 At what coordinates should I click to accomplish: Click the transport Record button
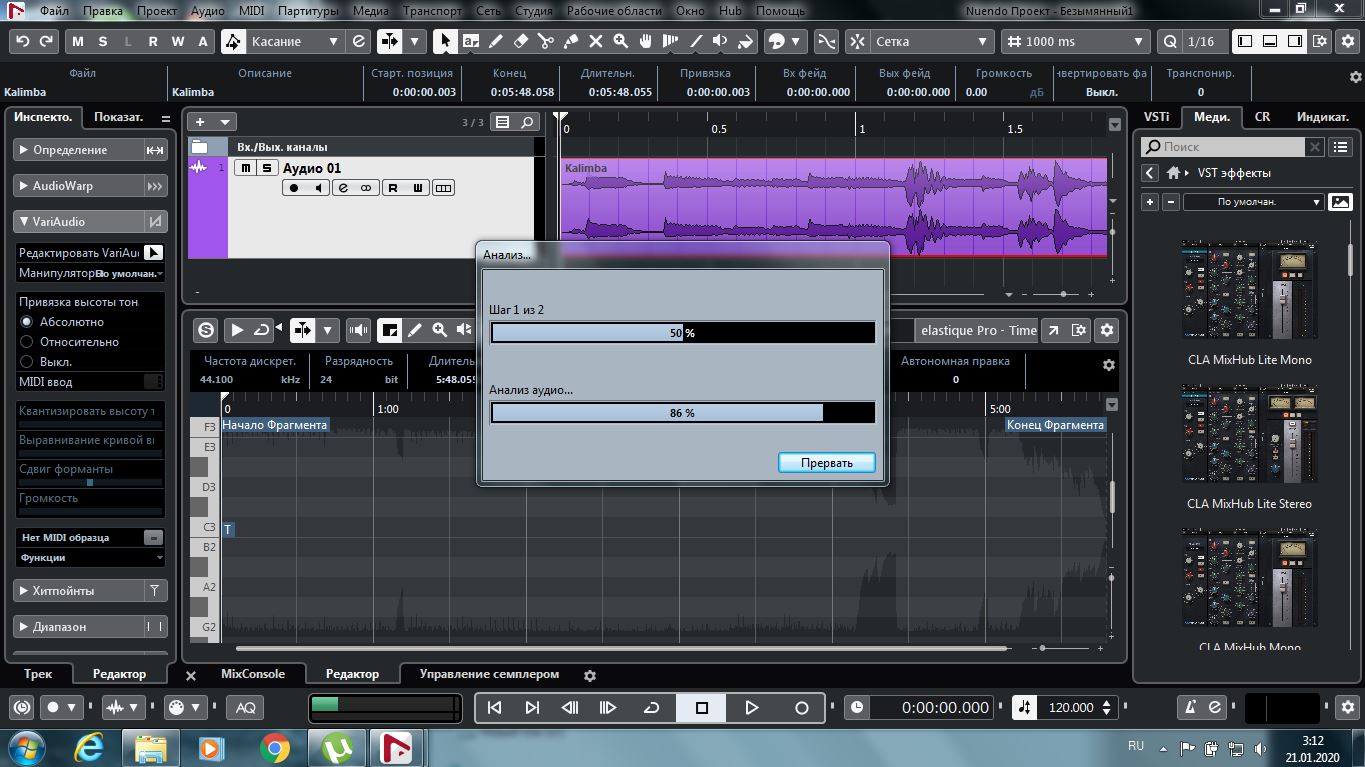(801, 707)
